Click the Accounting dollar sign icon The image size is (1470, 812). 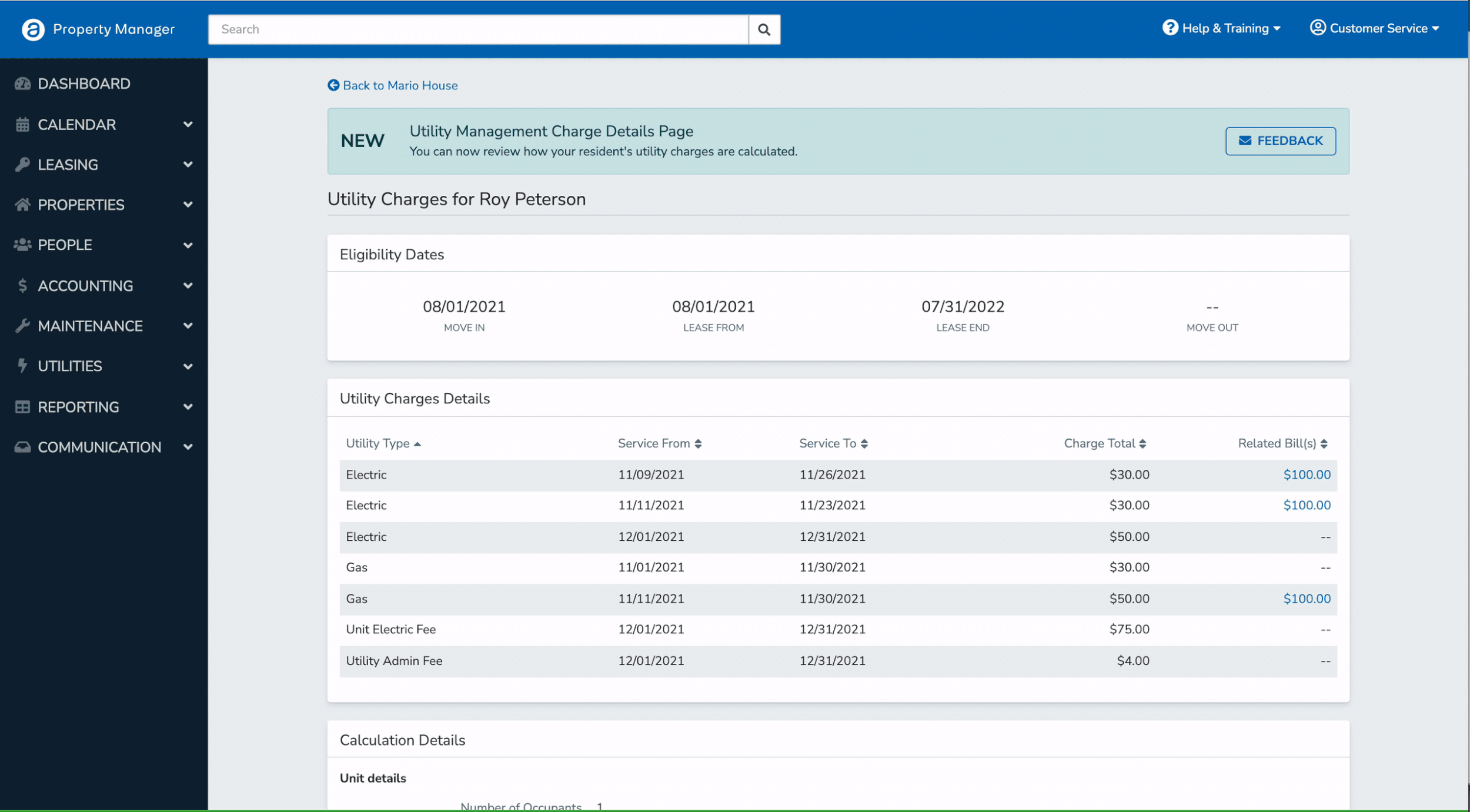point(22,286)
